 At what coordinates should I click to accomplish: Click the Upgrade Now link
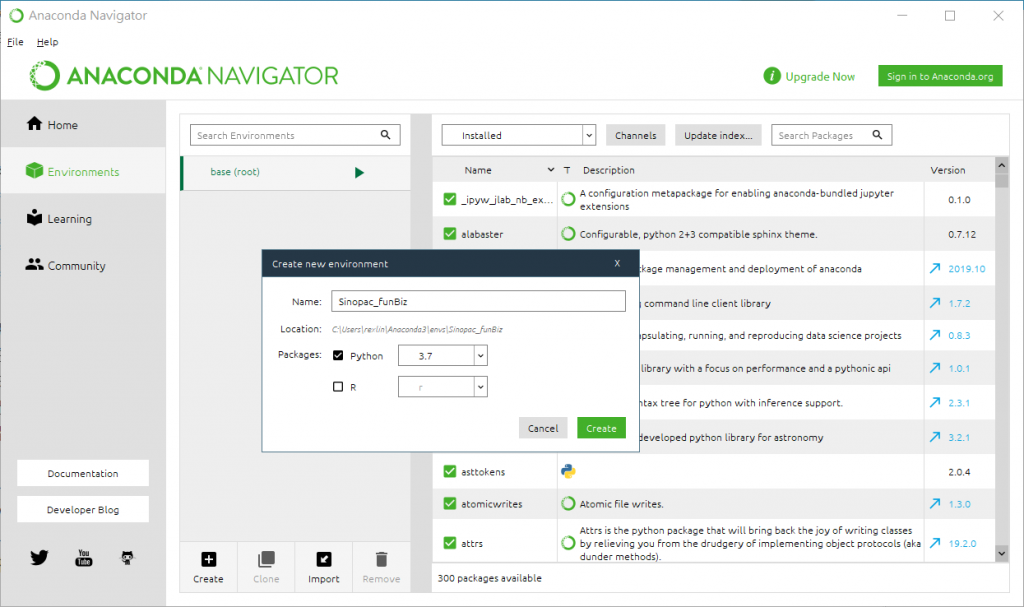(x=820, y=76)
